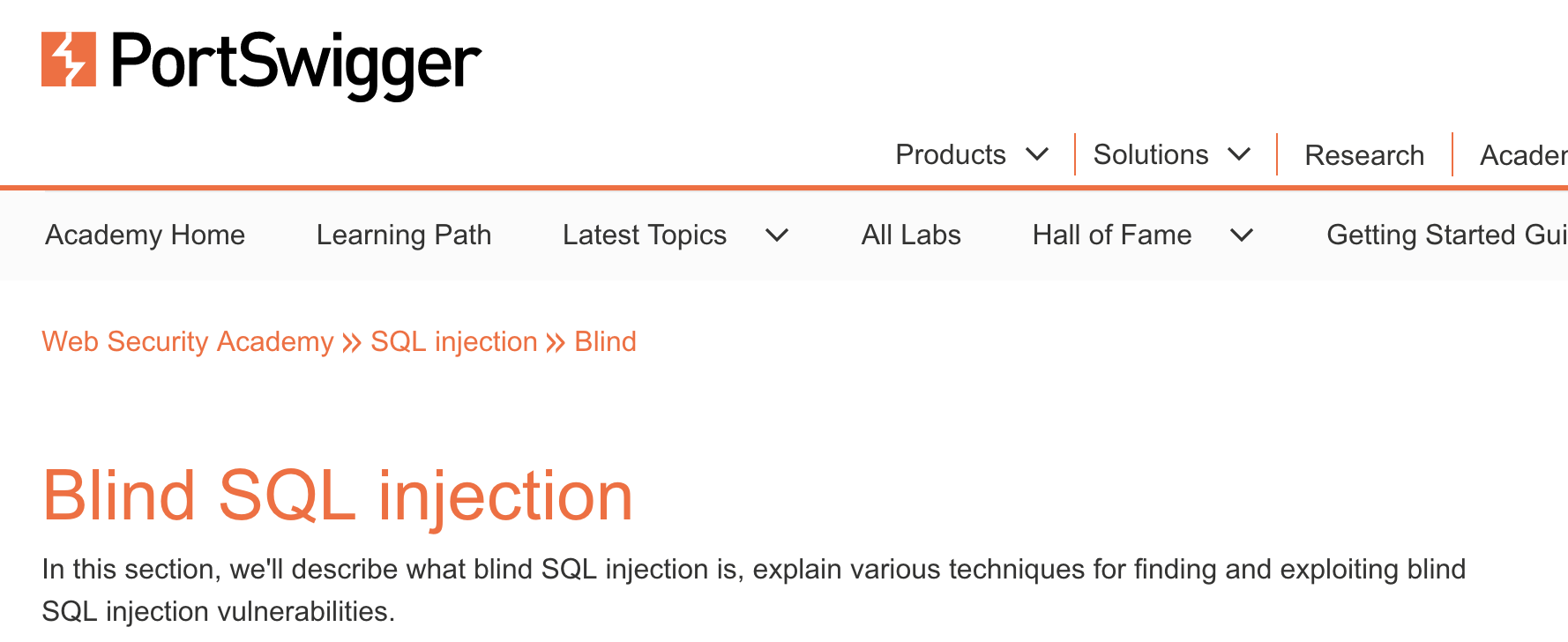
Task: Click the Blind SQL injection heading
Action: (x=338, y=496)
